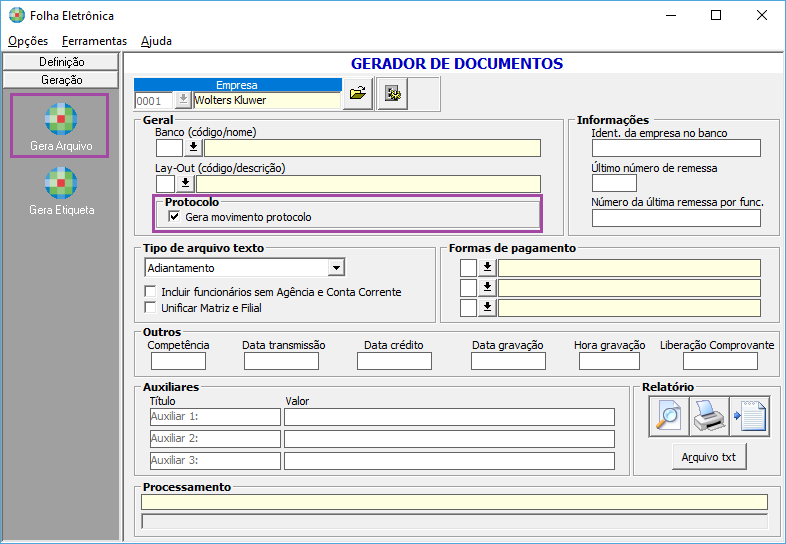Uncheck Gera movimento protocolo checkbox
Screen dimensions: 786x544
click(x=174, y=217)
